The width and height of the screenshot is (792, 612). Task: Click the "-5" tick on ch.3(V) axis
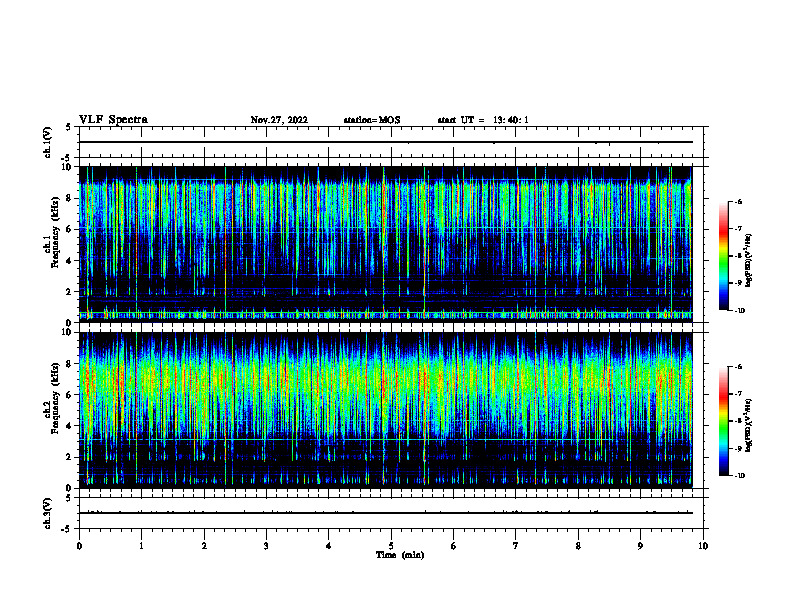click(x=67, y=529)
